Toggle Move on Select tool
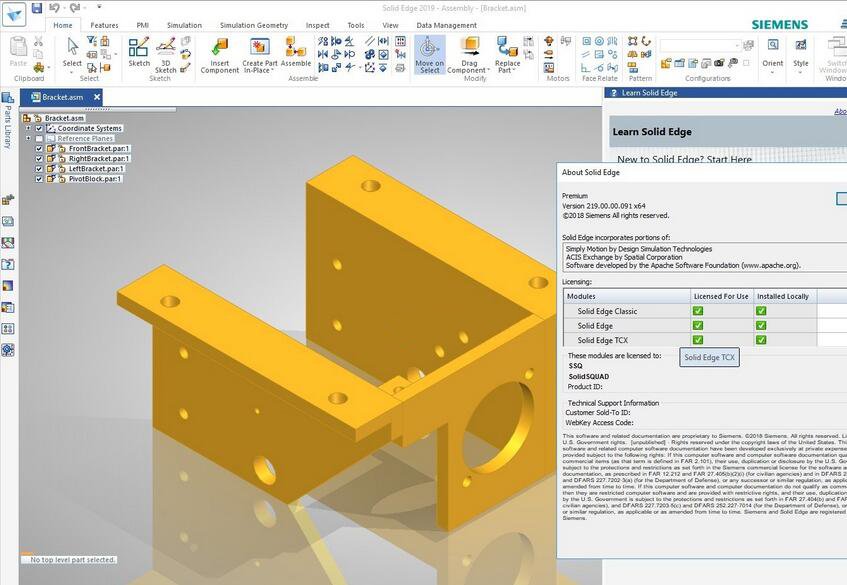Image resolution: width=847 pixels, height=585 pixels. pyautogui.click(x=430, y=55)
